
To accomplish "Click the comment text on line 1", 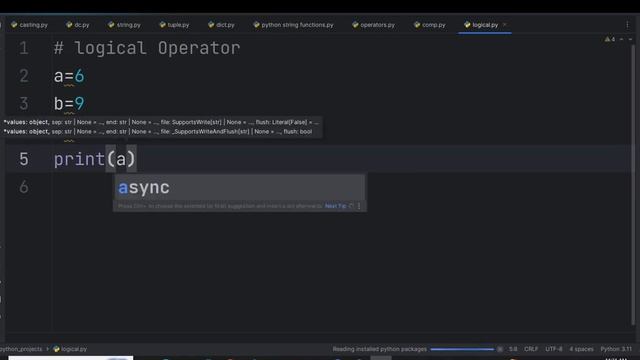I will pyautogui.click(x=147, y=48).
